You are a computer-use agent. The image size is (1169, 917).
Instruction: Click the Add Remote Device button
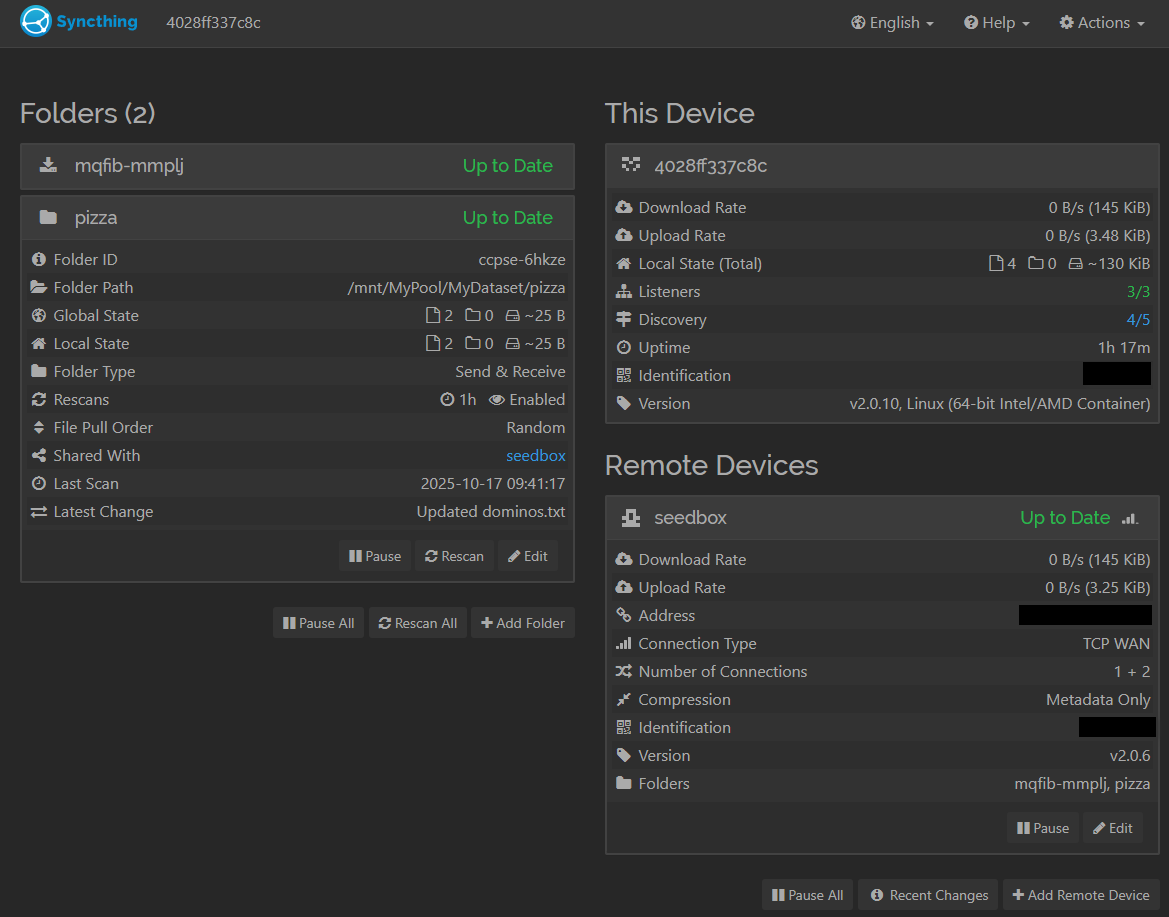tap(1080, 895)
